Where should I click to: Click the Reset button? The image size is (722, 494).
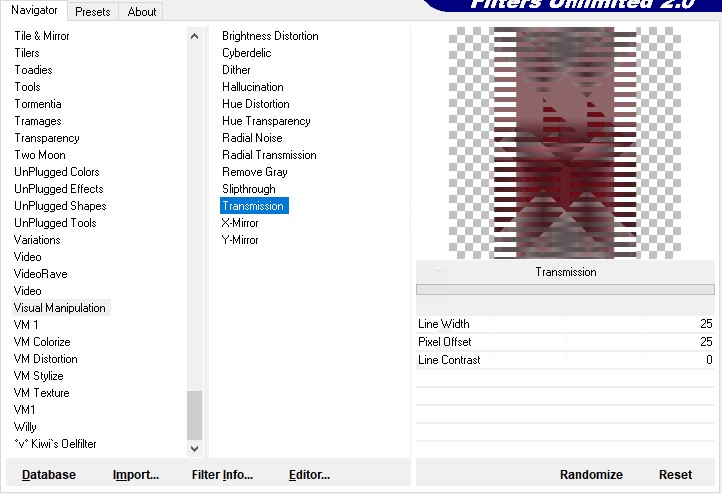click(x=675, y=475)
